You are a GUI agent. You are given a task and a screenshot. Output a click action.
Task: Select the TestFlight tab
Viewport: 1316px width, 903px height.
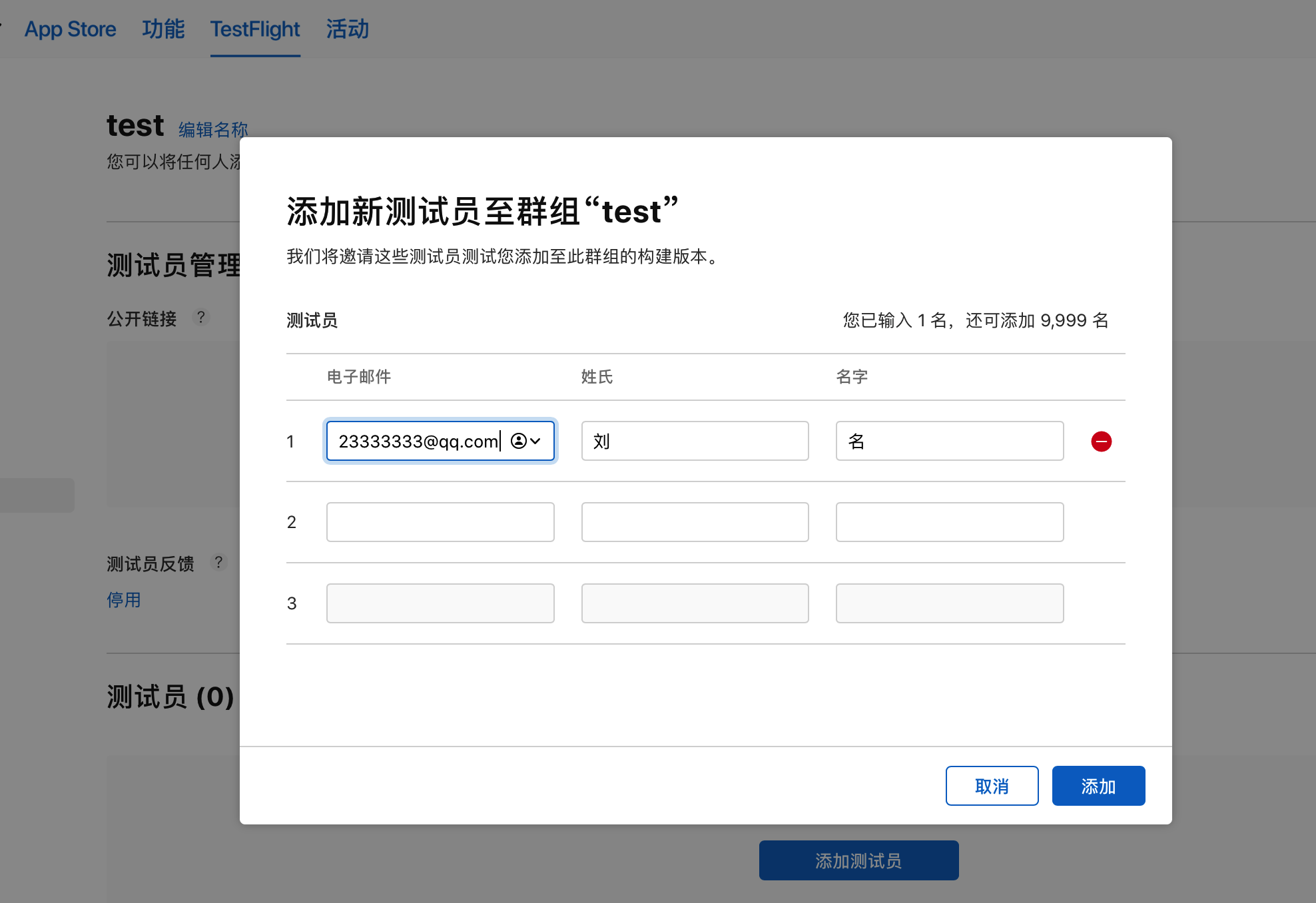[255, 29]
